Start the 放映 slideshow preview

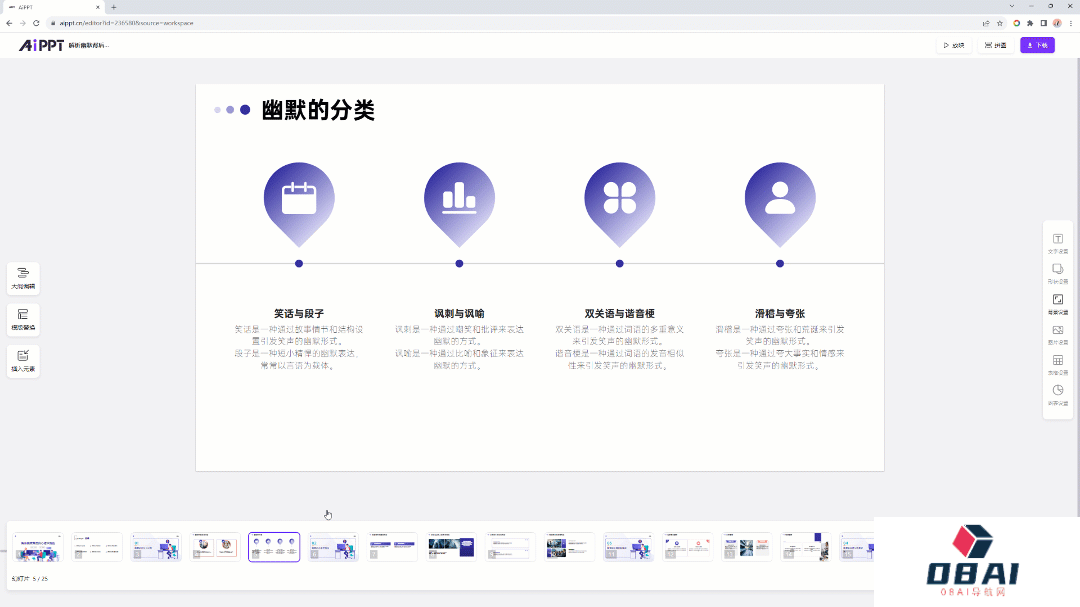953,45
